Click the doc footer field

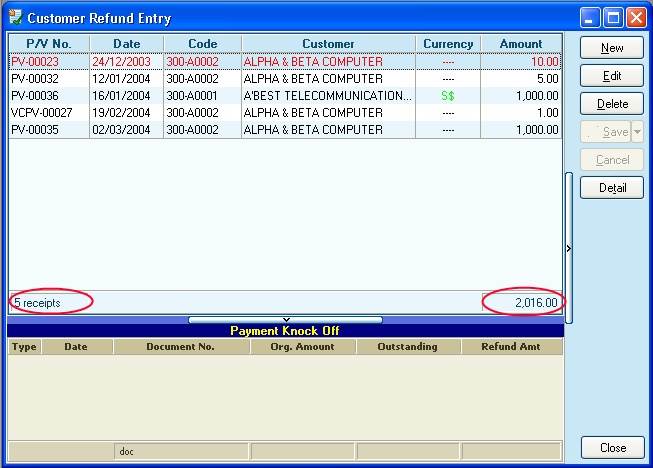tap(181, 451)
